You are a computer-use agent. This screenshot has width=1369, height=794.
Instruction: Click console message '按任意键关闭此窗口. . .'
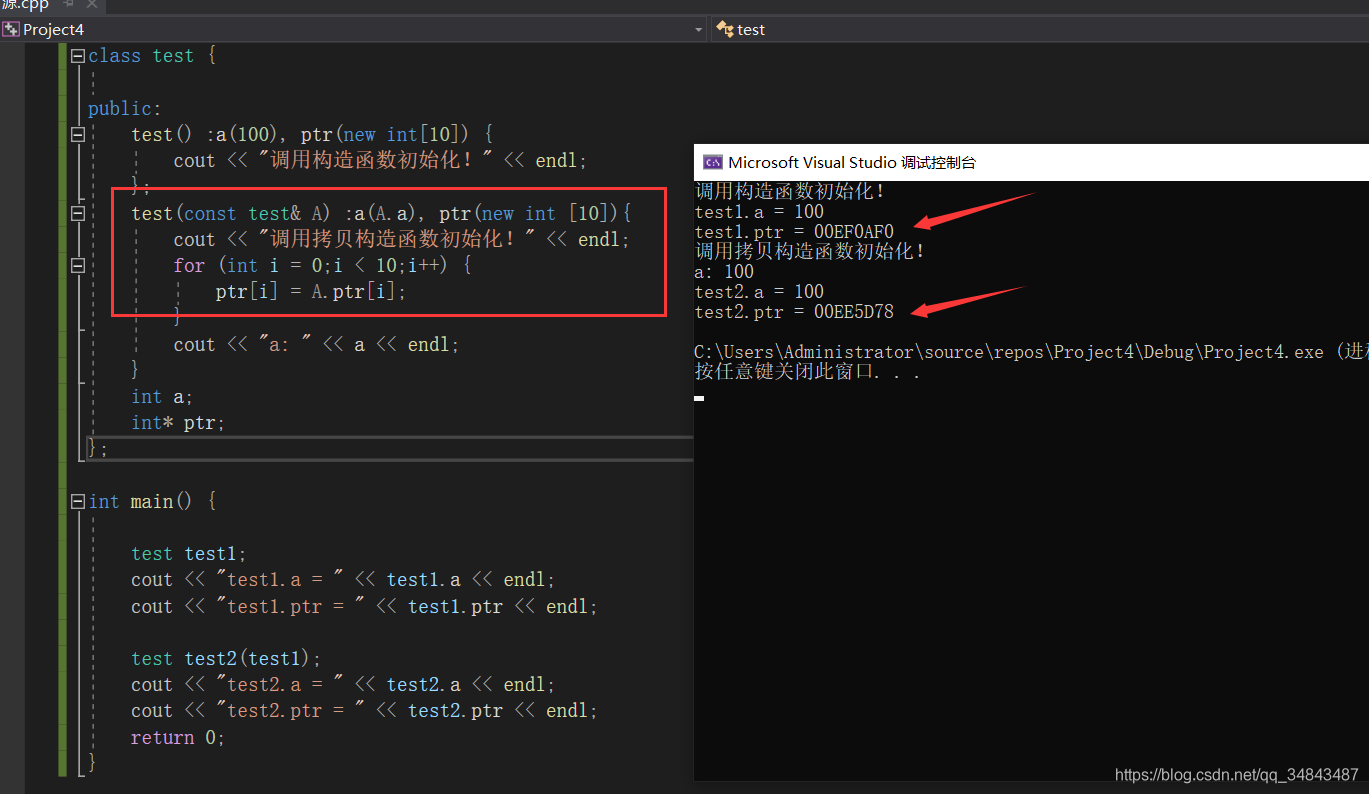807,372
